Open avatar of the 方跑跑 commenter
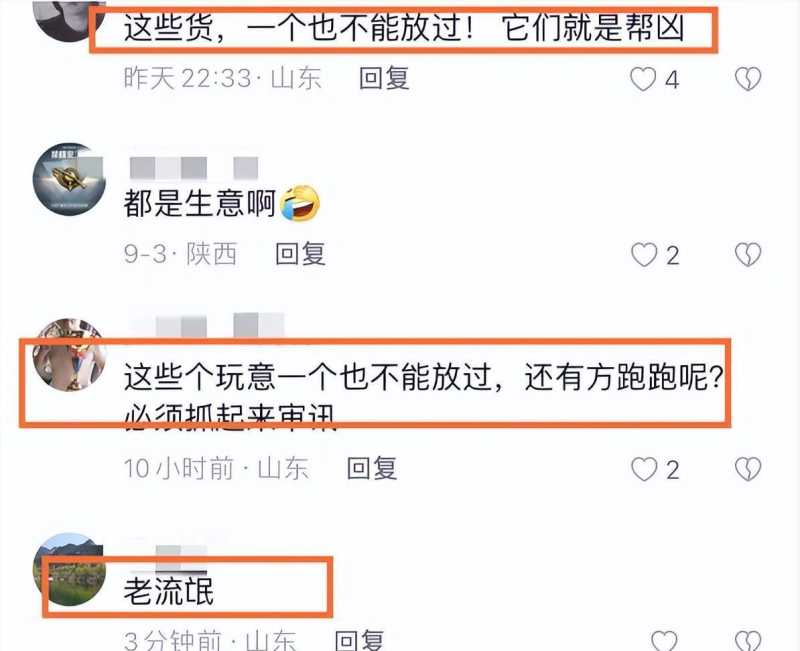Screen dimensions: 800x651 point(69,355)
